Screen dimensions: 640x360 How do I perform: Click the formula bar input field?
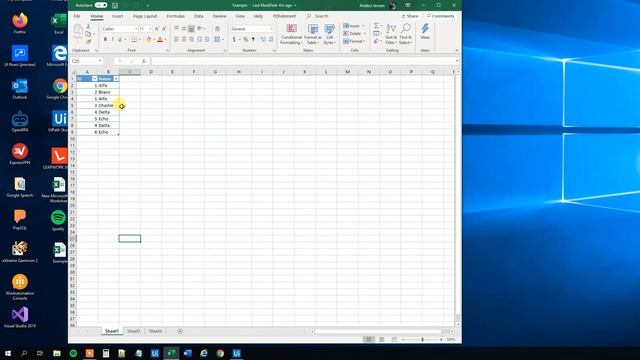pos(303,61)
